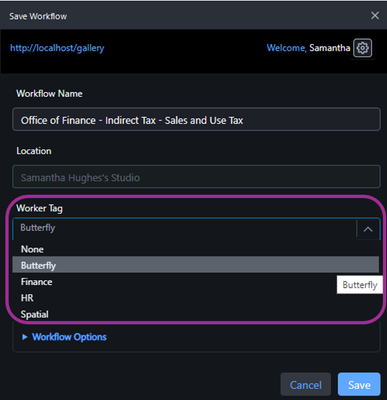Choose the highlighted Butterfly option in the list
The height and width of the screenshot is (400, 387).
pyautogui.click(x=196, y=265)
